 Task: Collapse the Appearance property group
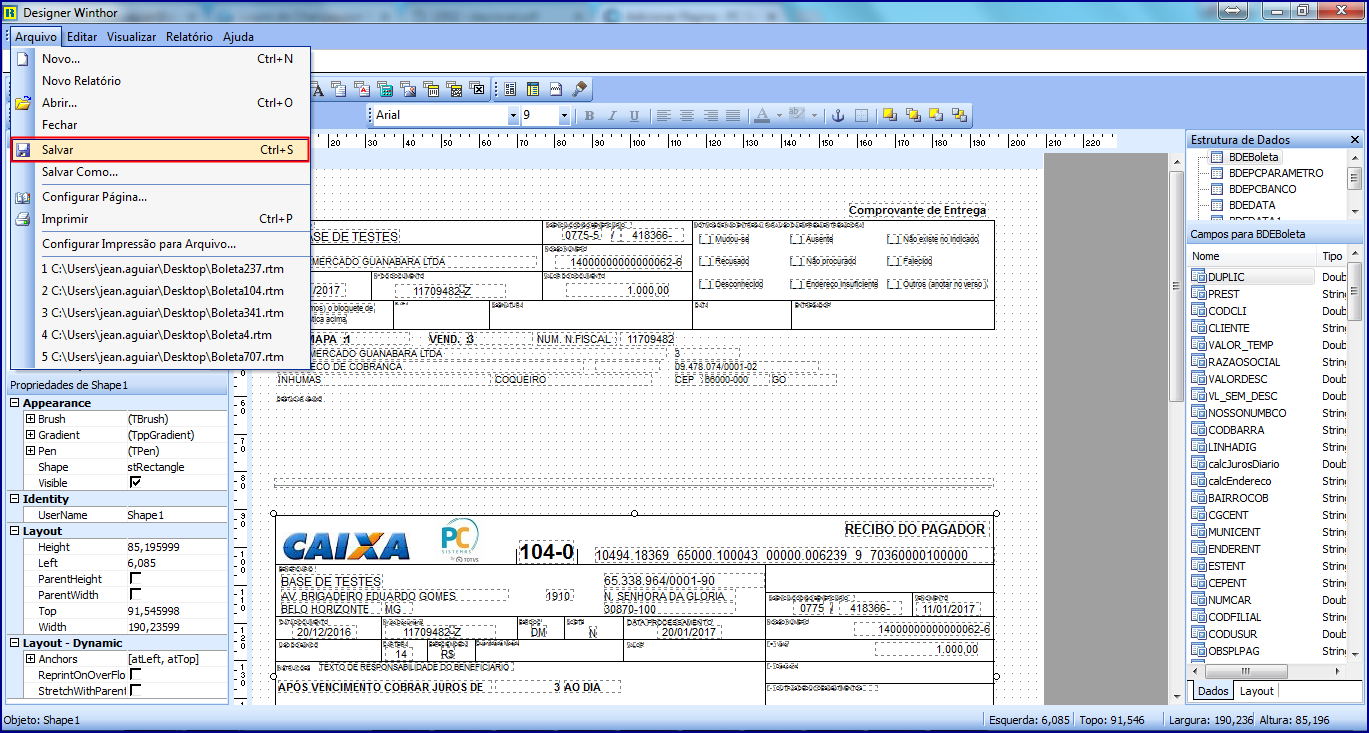pos(15,403)
